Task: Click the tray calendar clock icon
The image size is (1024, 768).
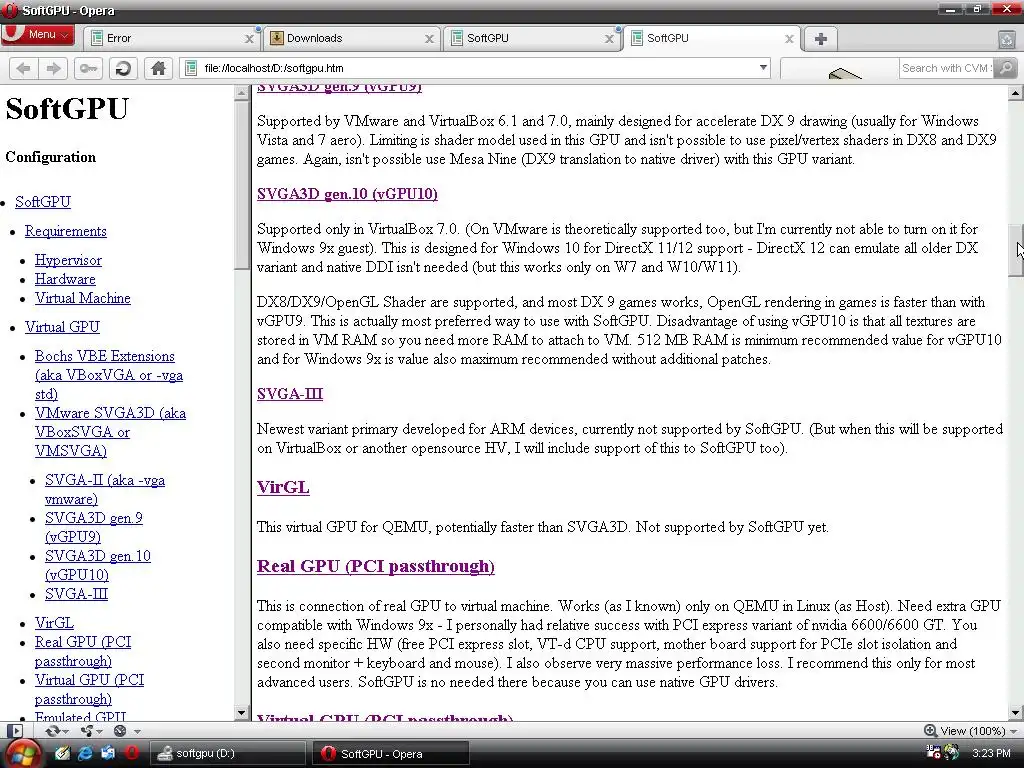Action: (933, 752)
